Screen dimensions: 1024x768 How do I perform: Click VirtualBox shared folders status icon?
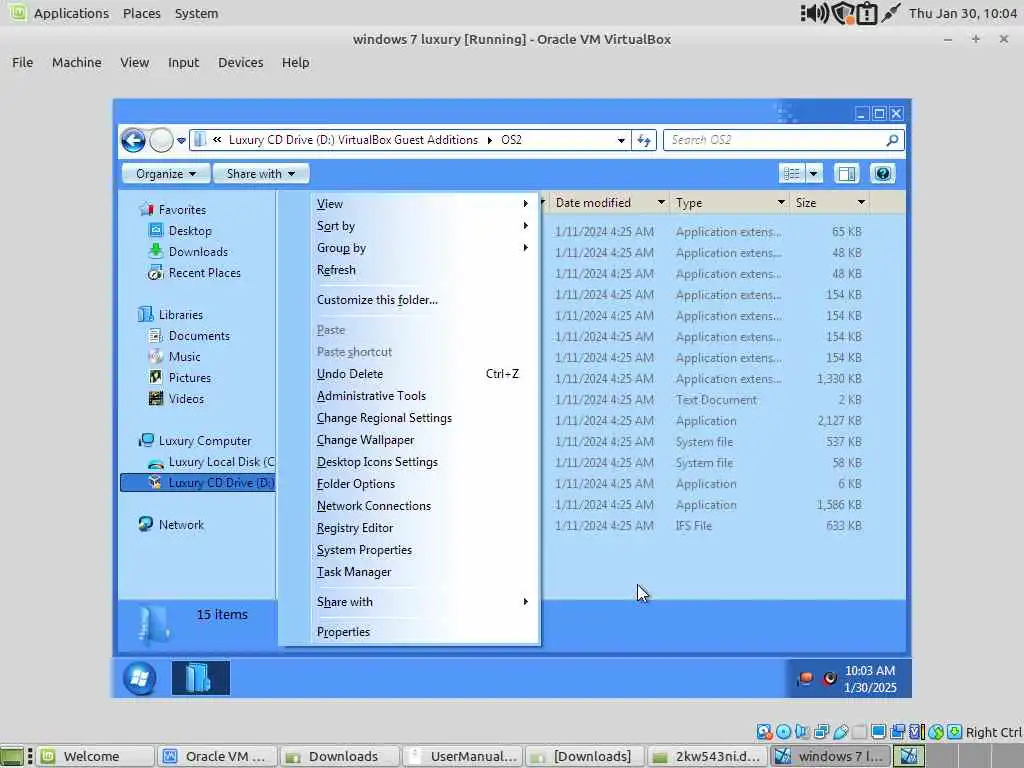pyautogui.click(x=858, y=732)
